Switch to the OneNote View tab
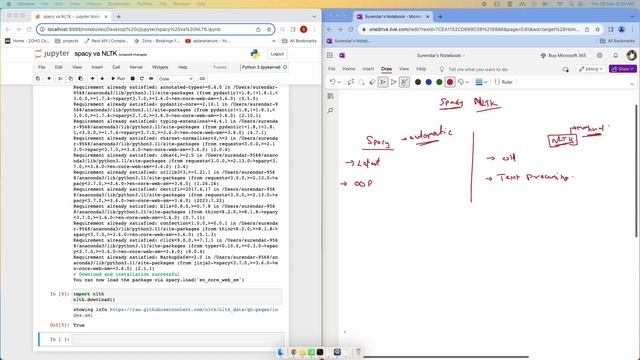Viewport: 640px width, 360px height. click(404, 69)
